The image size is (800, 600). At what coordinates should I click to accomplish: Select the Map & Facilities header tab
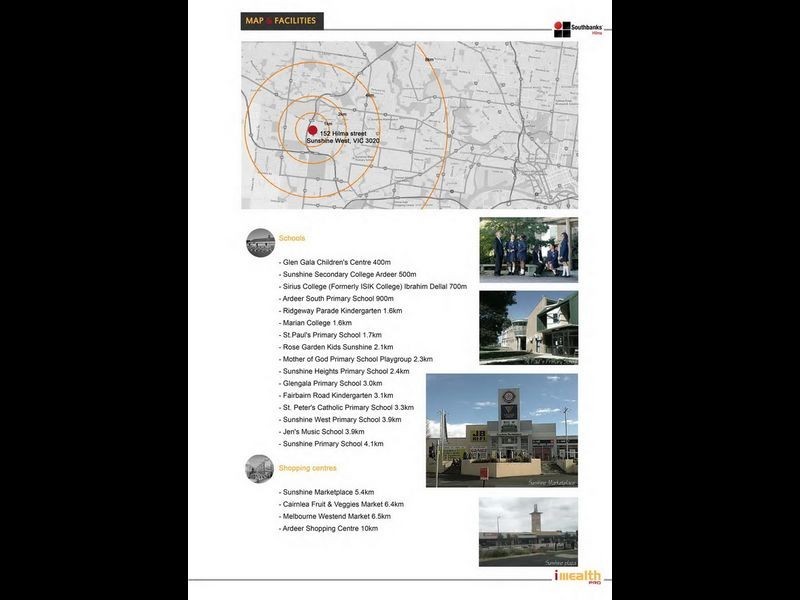click(x=282, y=21)
